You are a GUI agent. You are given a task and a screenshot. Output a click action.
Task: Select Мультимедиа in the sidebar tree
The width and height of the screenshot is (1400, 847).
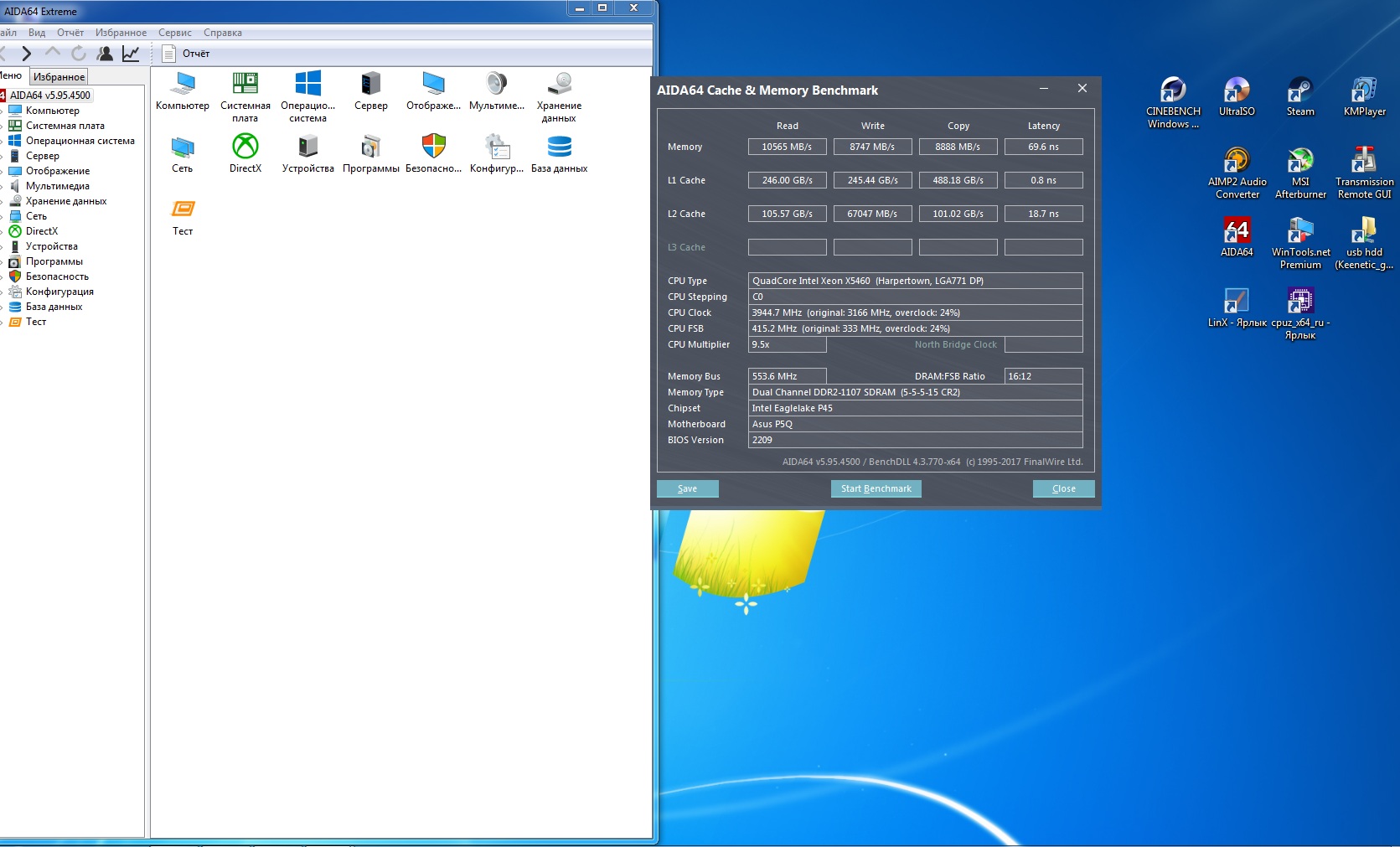coord(58,186)
